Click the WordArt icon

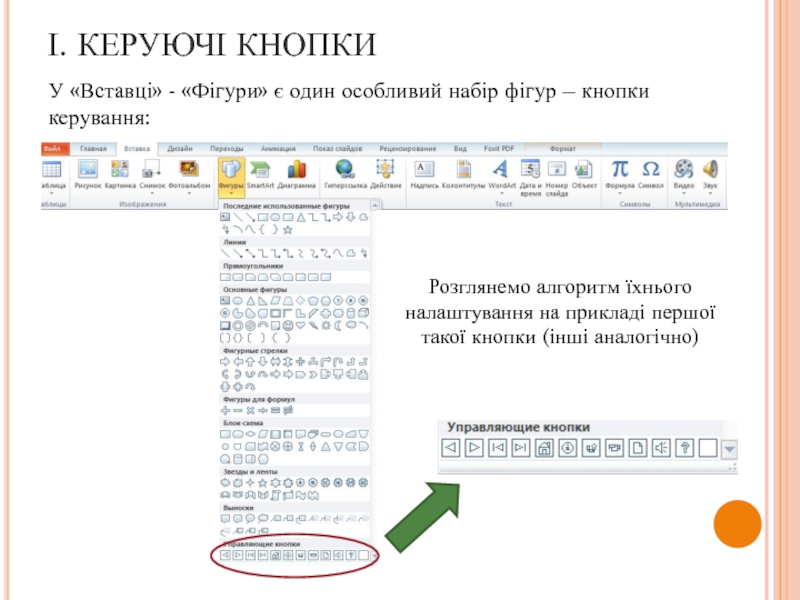pyautogui.click(x=501, y=169)
